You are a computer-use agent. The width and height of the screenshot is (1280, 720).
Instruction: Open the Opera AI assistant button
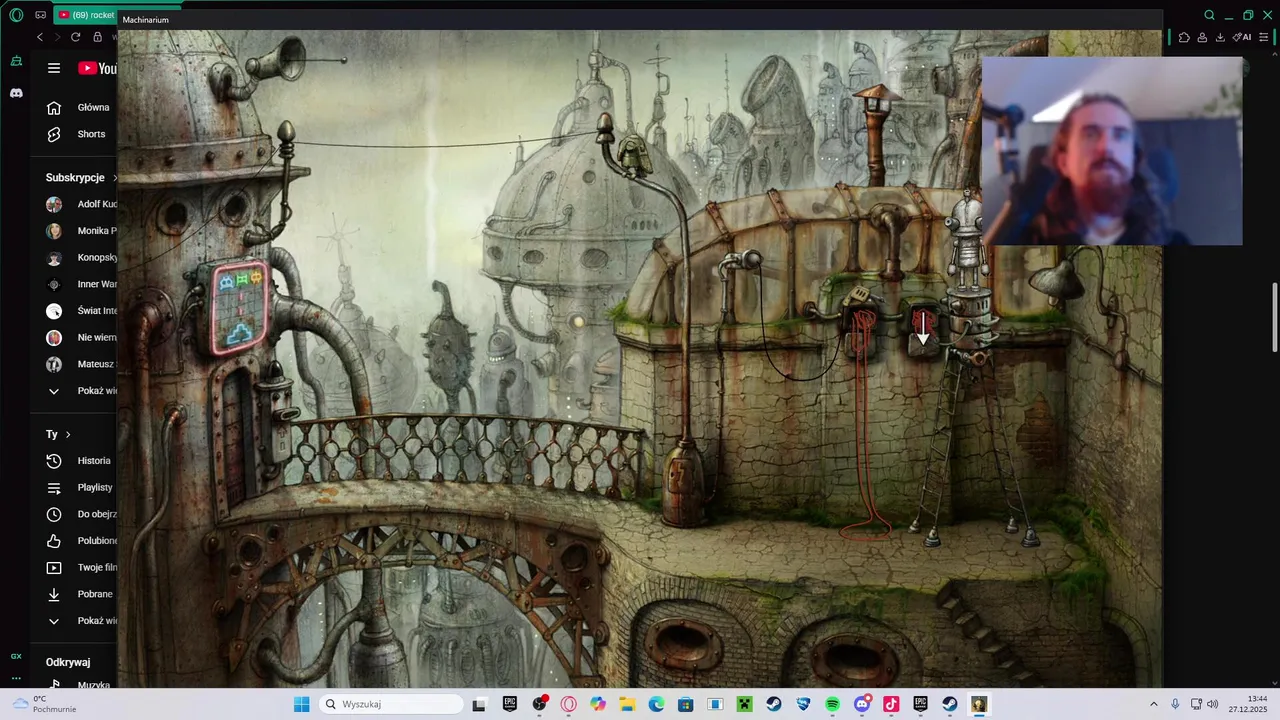point(1242,37)
